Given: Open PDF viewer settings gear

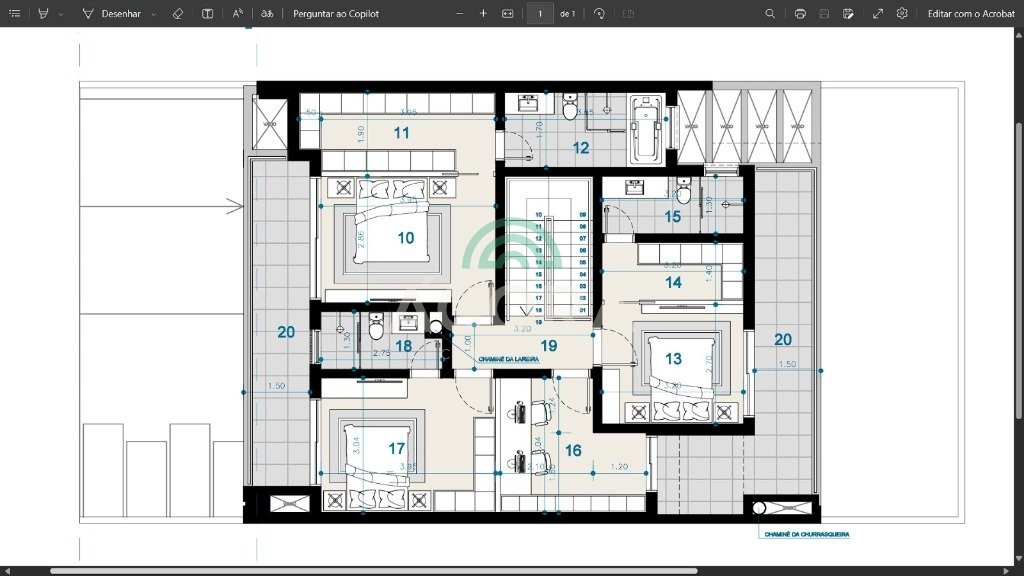Looking at the screenshot, I should pyautogui.click(x=902, y=14).
